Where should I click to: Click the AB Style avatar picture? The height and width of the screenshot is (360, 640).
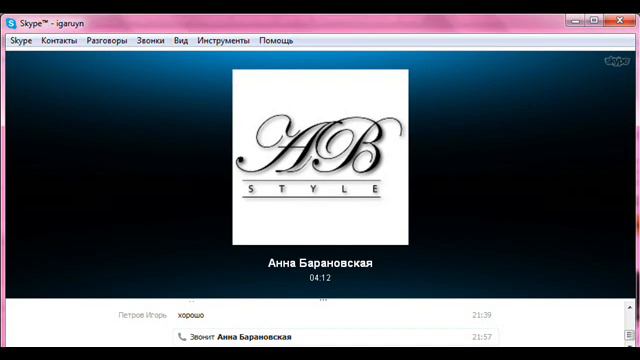(320, 157)
